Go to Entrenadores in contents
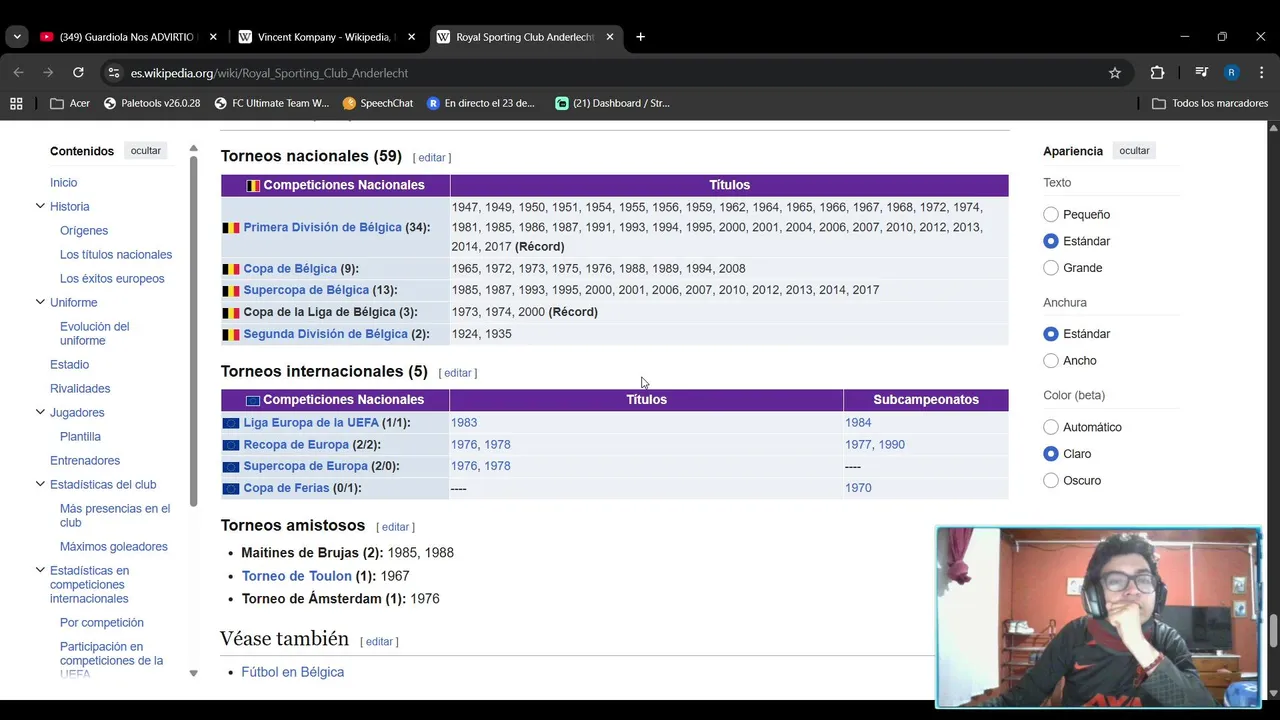This screenshot has width=1280, height=720. [85, 461]
